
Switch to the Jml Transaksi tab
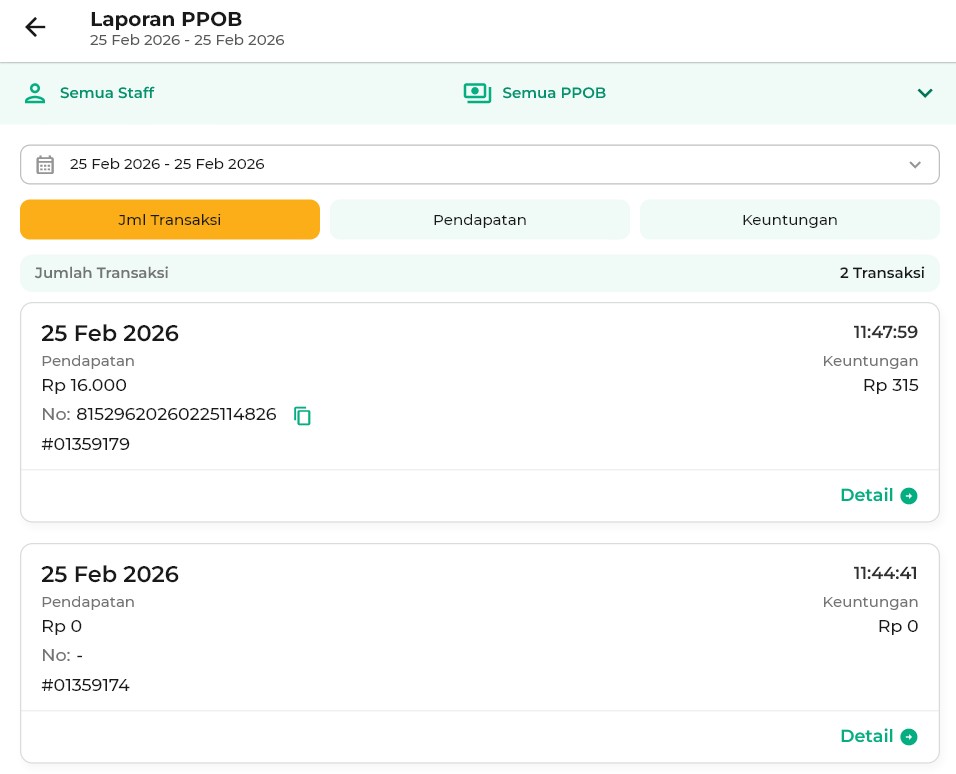pos(170,220)
